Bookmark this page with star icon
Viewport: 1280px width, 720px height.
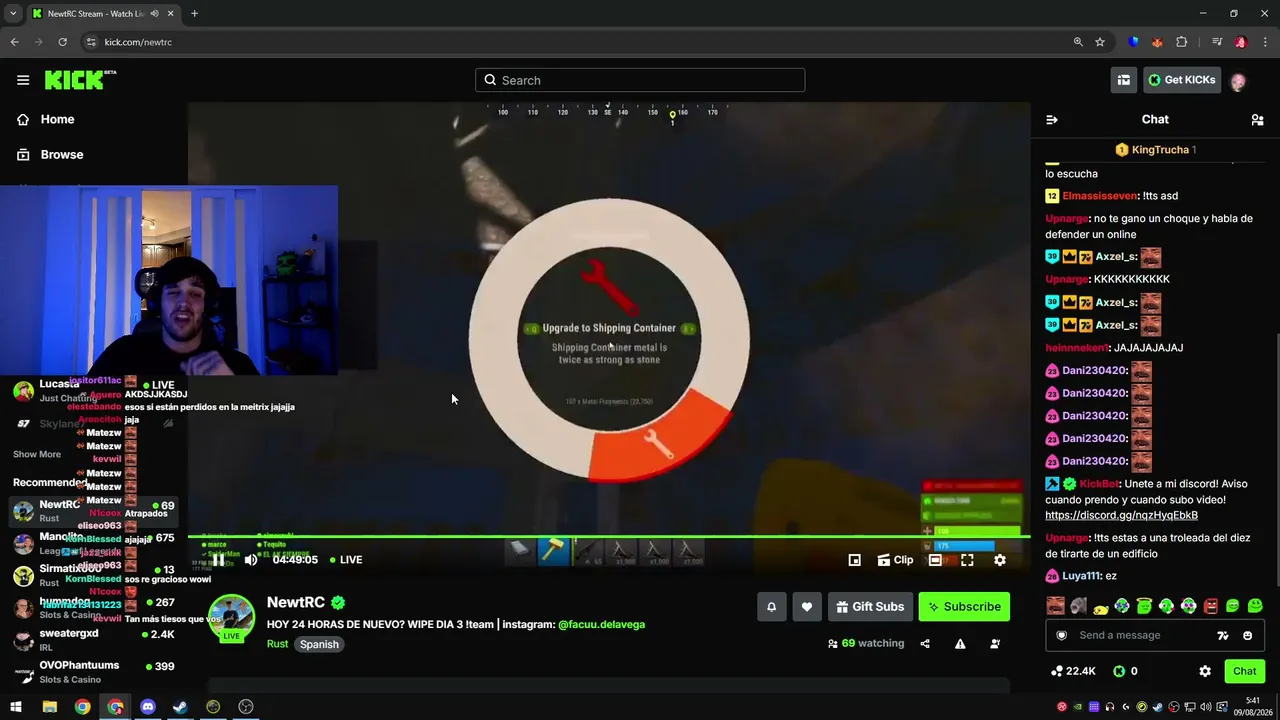pyautogui.click(x=1100, y=42)
